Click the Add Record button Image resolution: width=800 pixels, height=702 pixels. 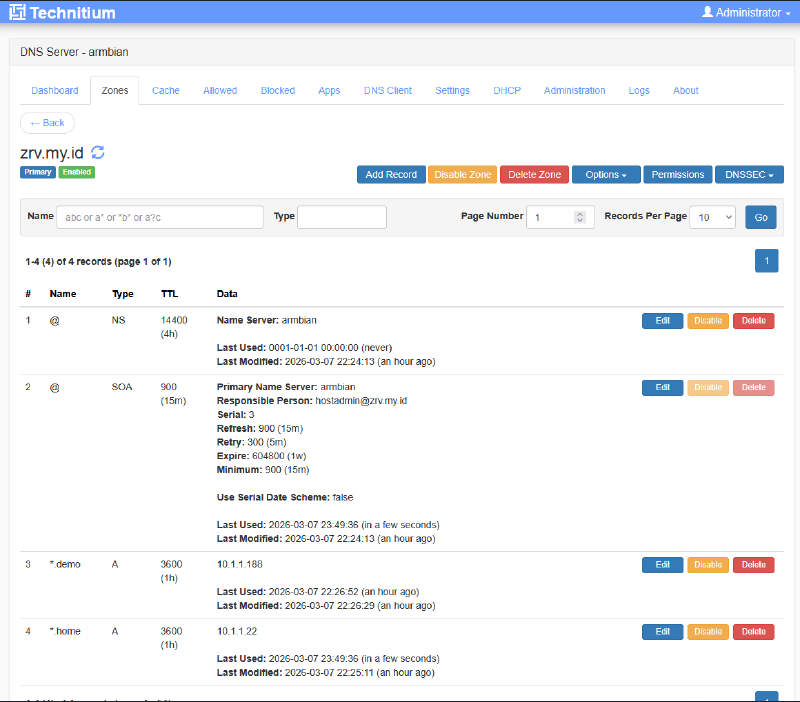click(x=391, y=174)
